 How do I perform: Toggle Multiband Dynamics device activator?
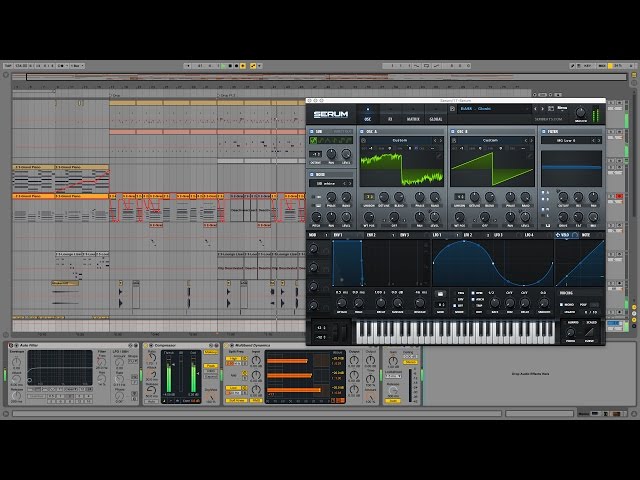[x=227, y=345]
